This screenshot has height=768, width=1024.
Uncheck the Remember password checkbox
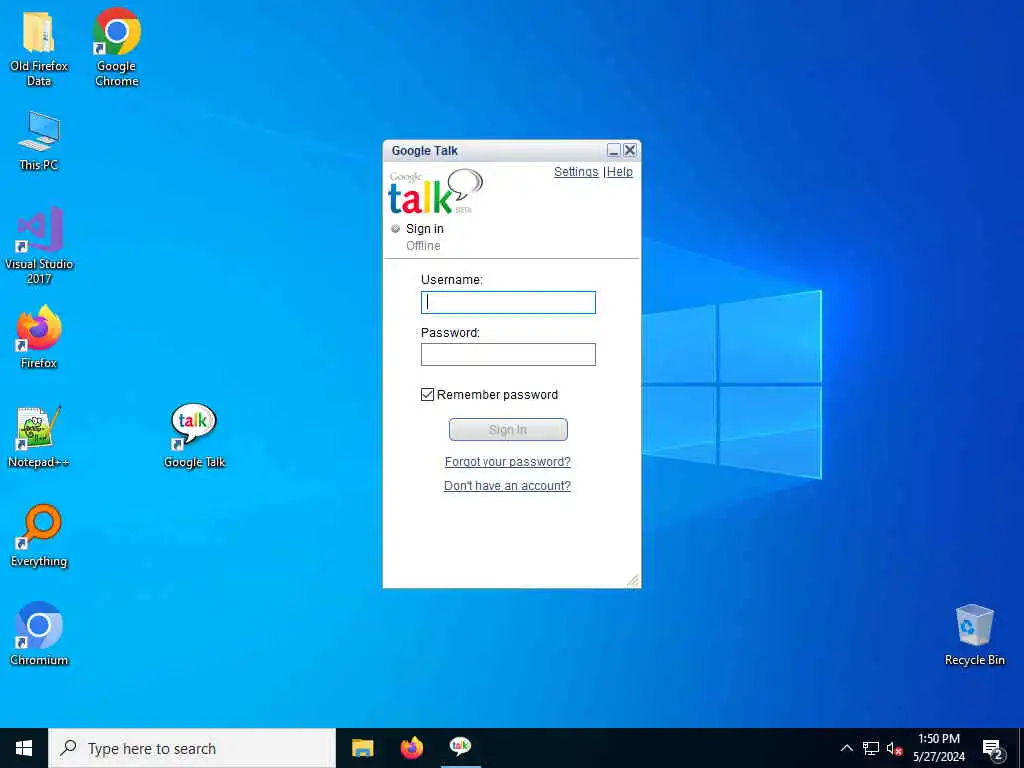[x=427, y=394]
